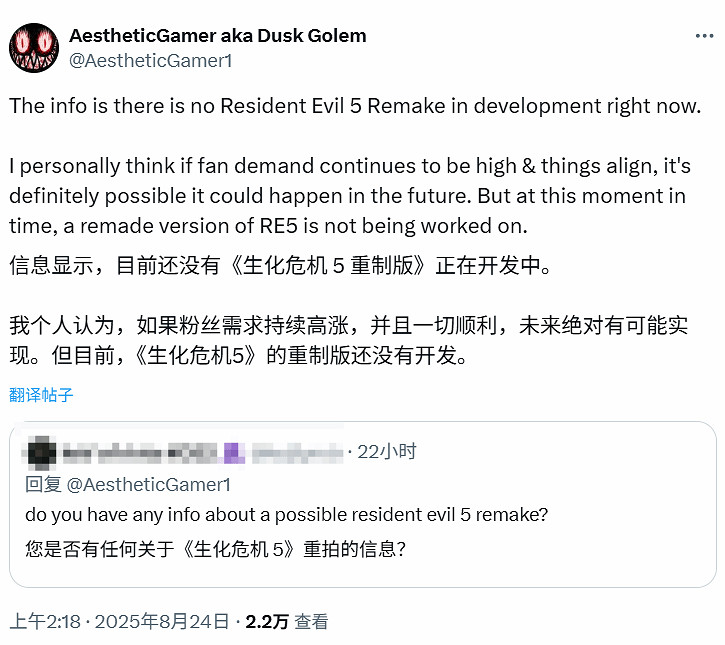The height and width of the screenshot is (645, 725).
Task: Click the blurred avatar in the quoted reply
Action: click(42, 452)
